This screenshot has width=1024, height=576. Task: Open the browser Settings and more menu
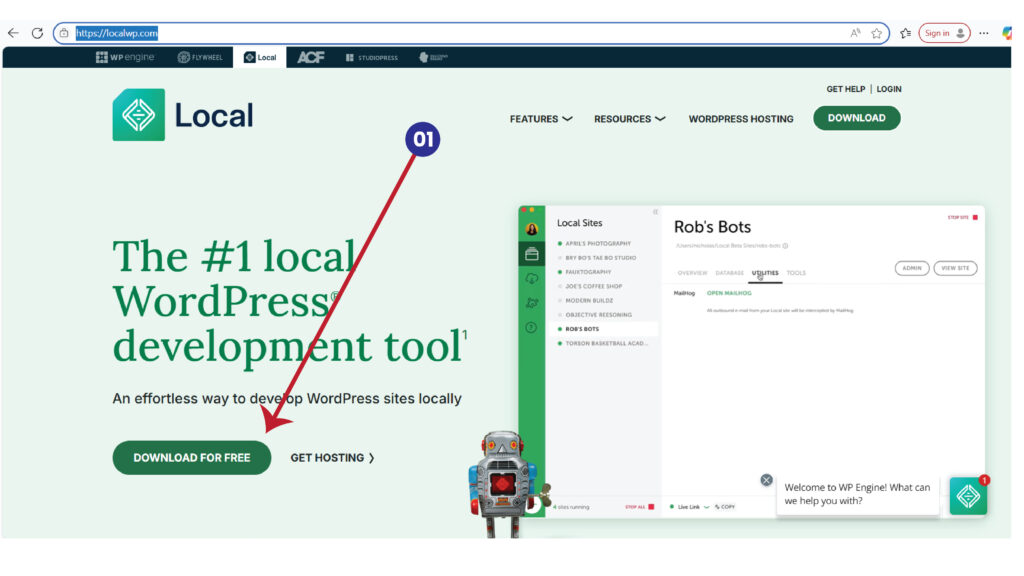984,33
